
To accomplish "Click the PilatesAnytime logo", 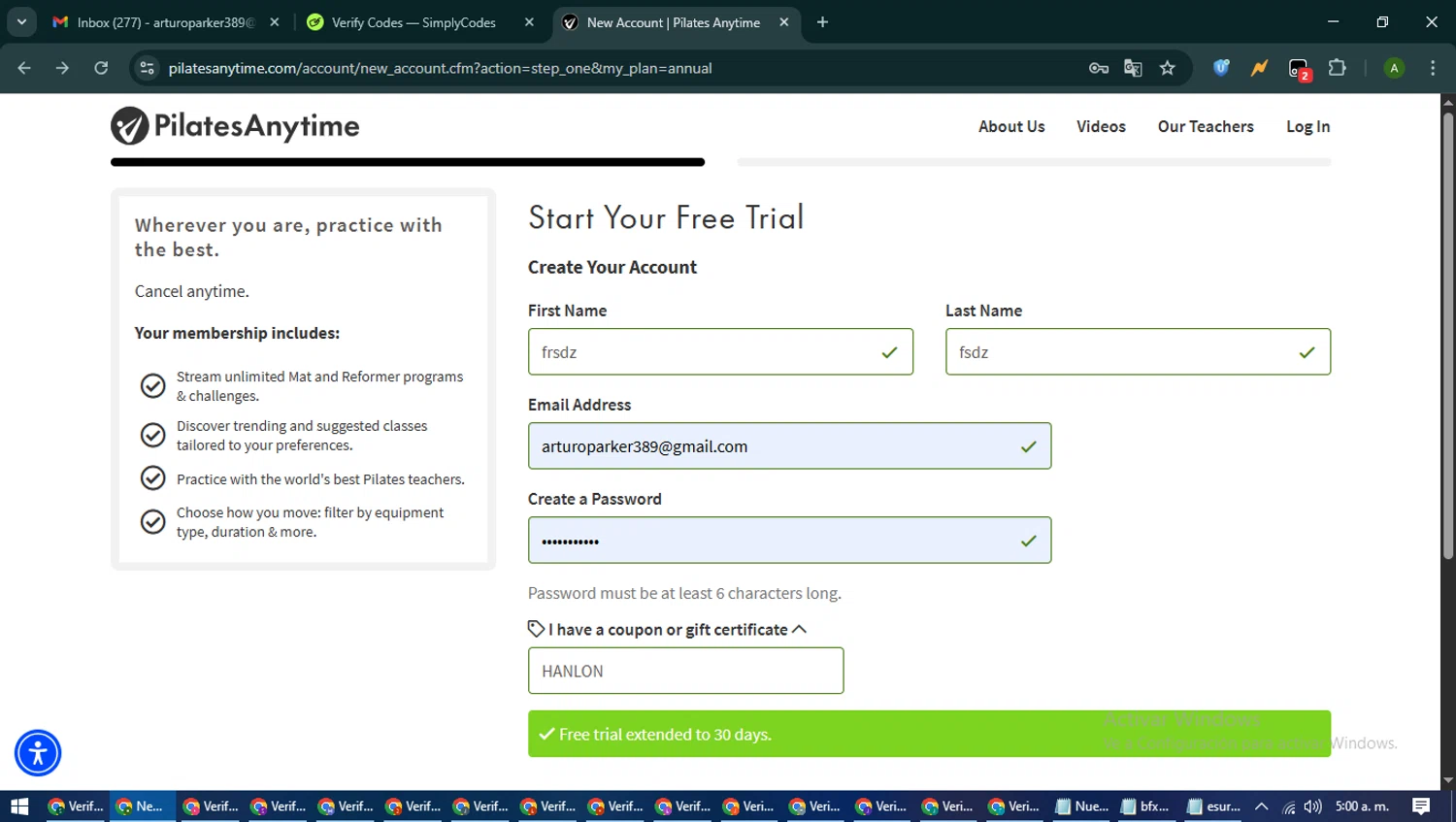I will click(235, 126).
